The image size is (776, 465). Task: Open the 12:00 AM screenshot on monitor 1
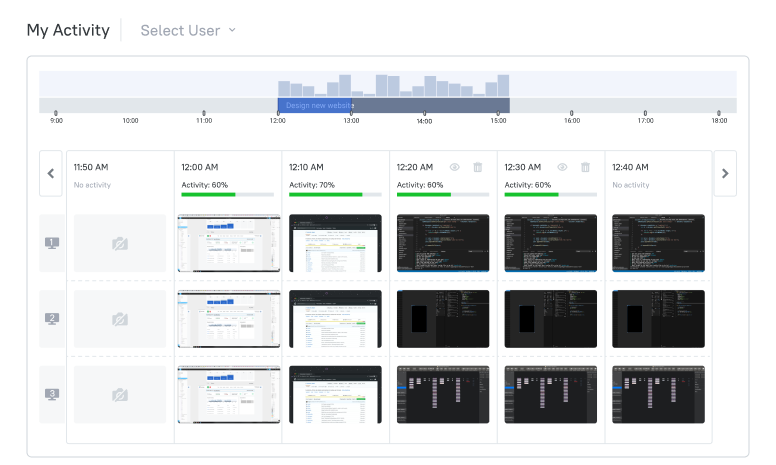(x=229, y=243)
